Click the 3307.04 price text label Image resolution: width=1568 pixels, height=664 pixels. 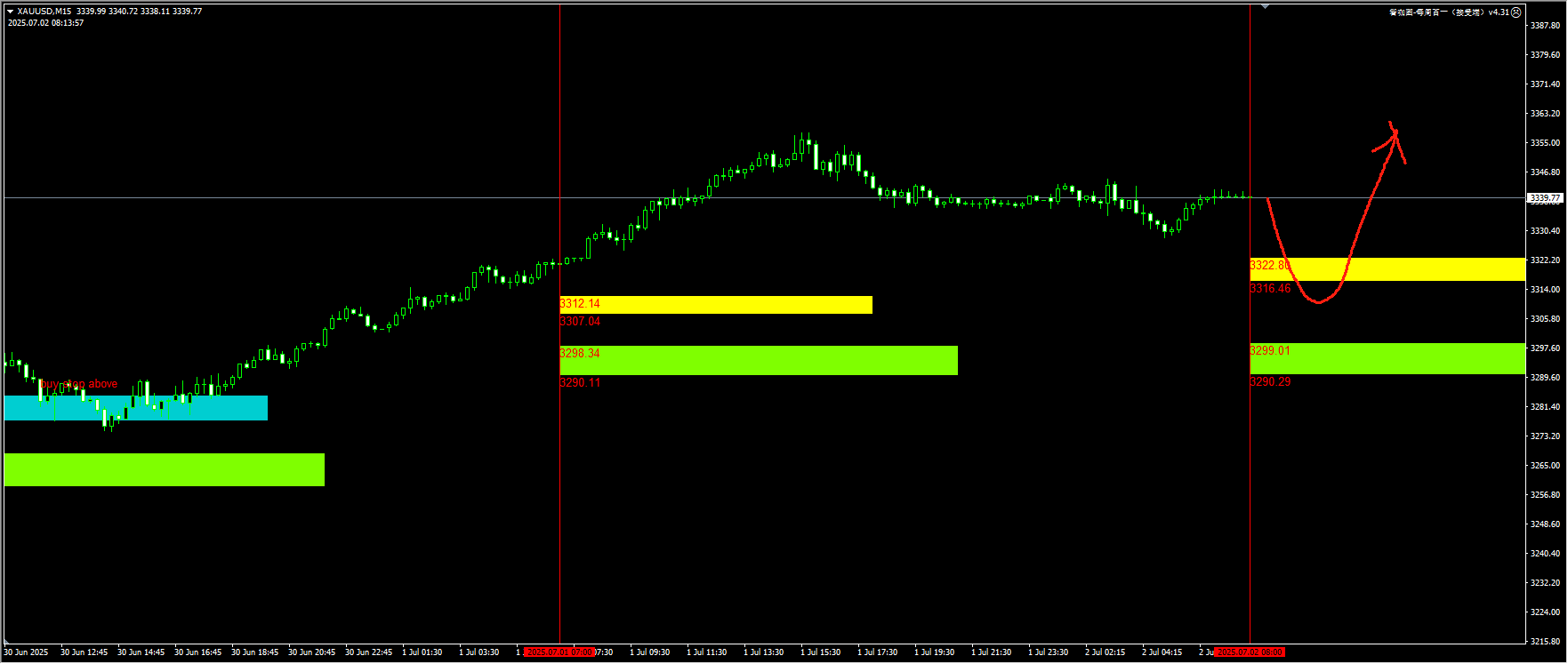pos(580,321)
